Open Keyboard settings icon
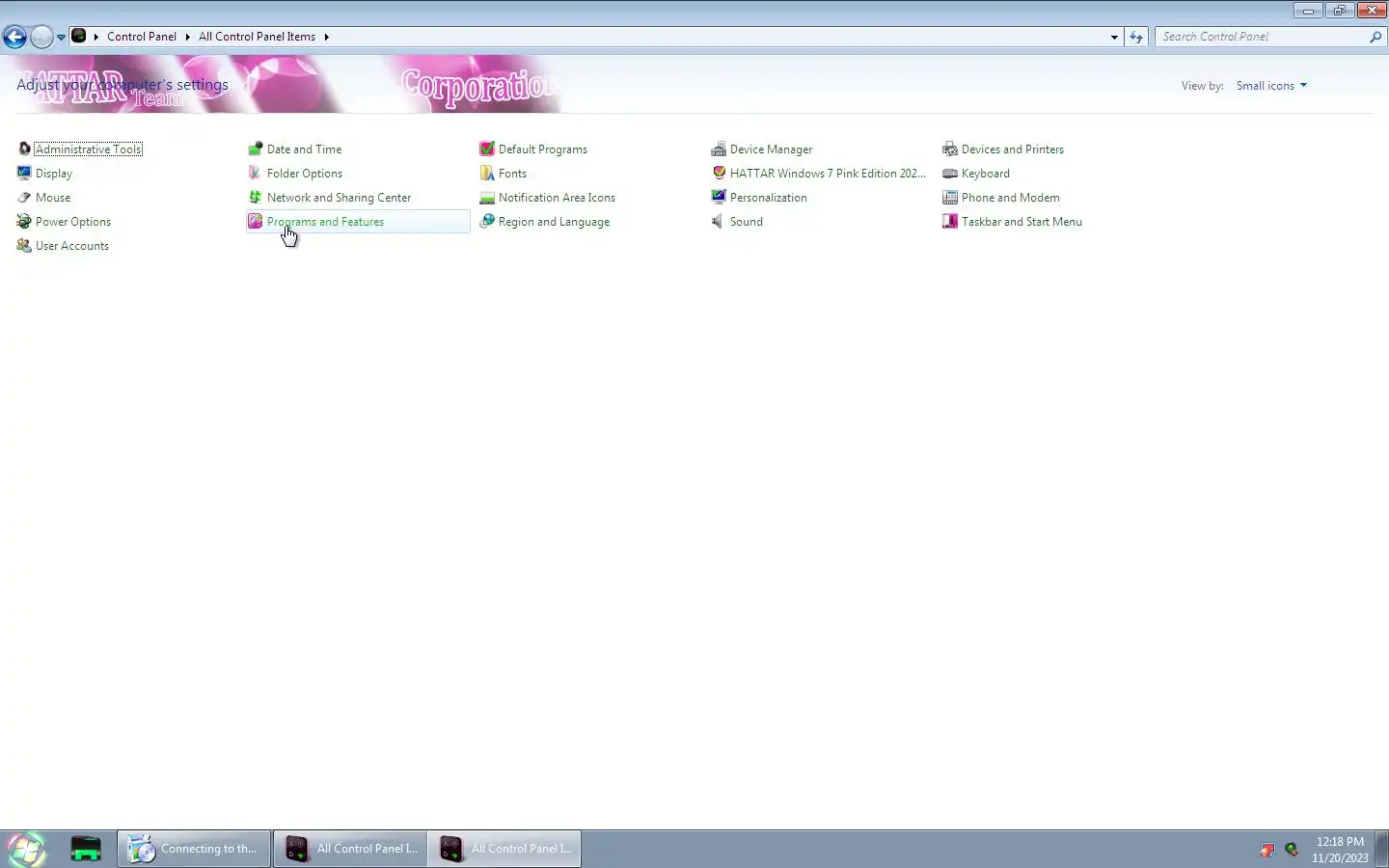Viewport: 1389px width, 868px height. (950, 173)
